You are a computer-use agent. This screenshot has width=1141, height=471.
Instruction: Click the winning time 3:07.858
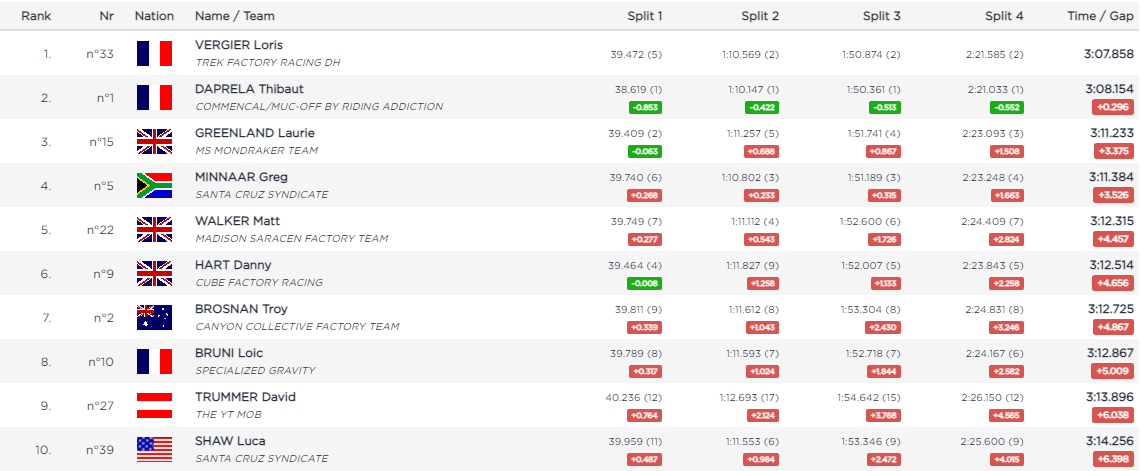(1108, 53)
